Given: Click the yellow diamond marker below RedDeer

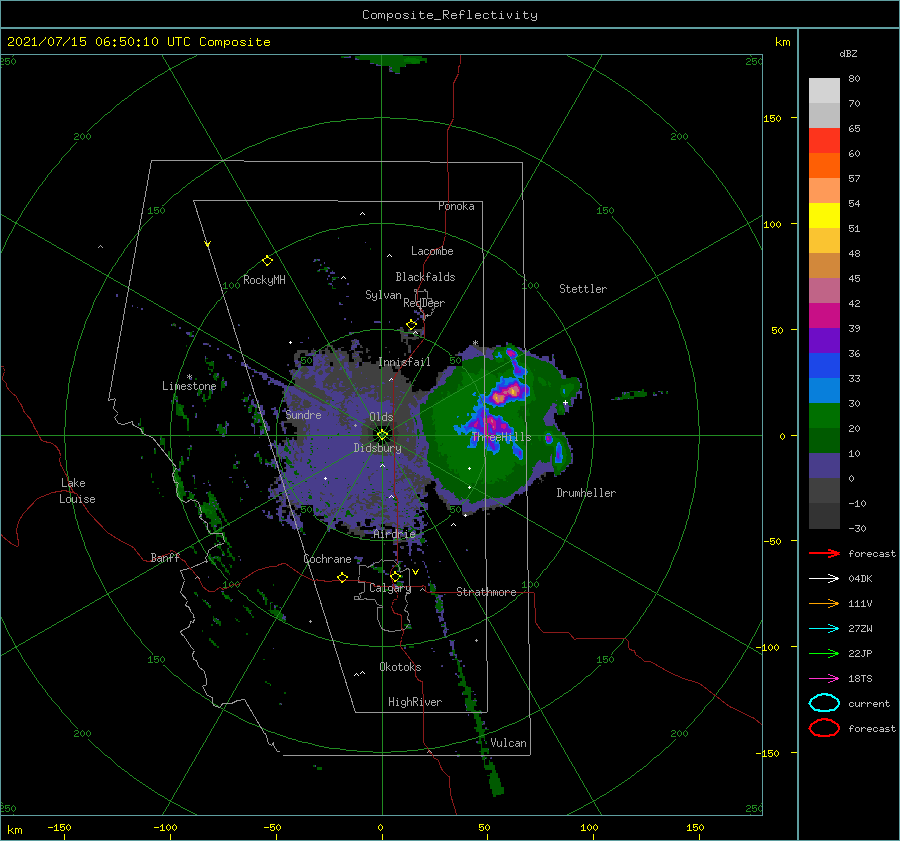Looking at the screenshot, I should (411, 325).
